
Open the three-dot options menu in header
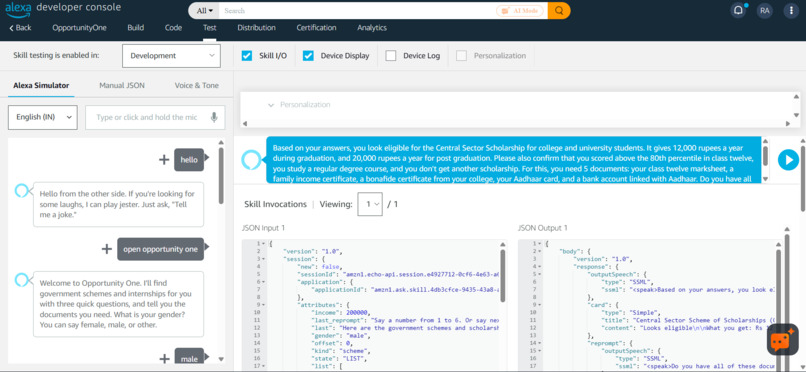(x=791, y=11)
